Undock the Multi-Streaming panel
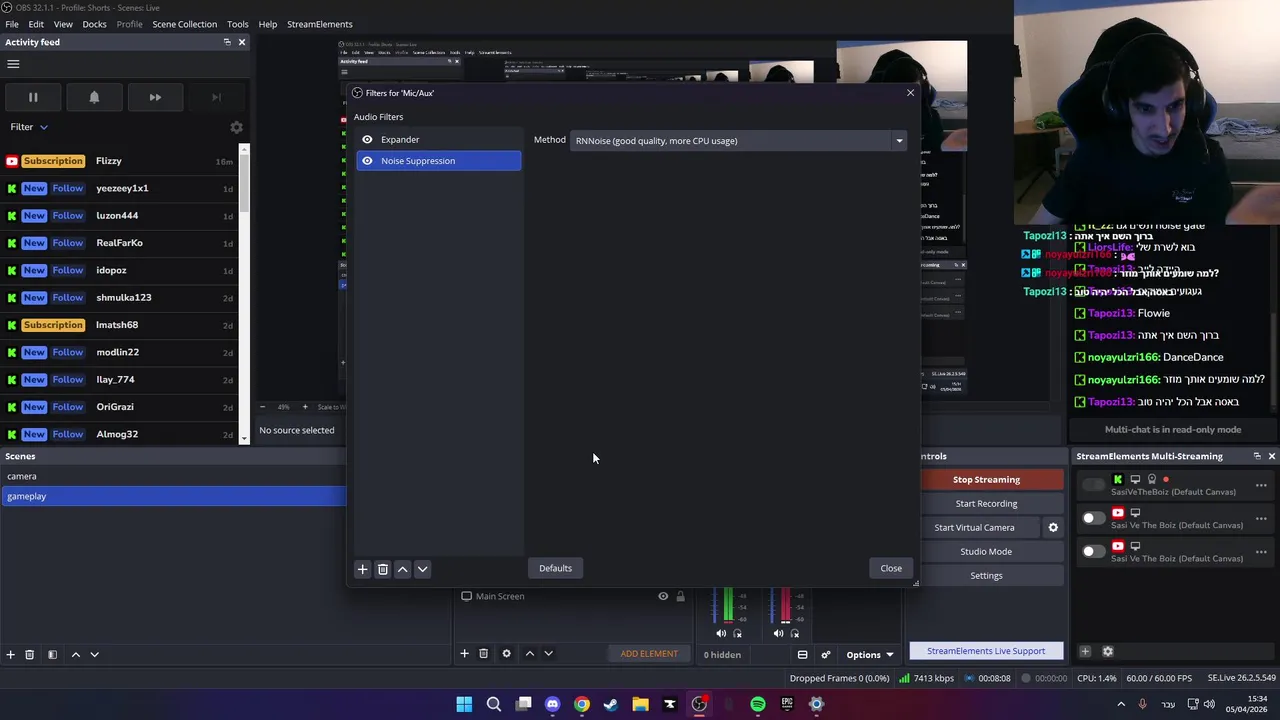 pos(1257,456)
